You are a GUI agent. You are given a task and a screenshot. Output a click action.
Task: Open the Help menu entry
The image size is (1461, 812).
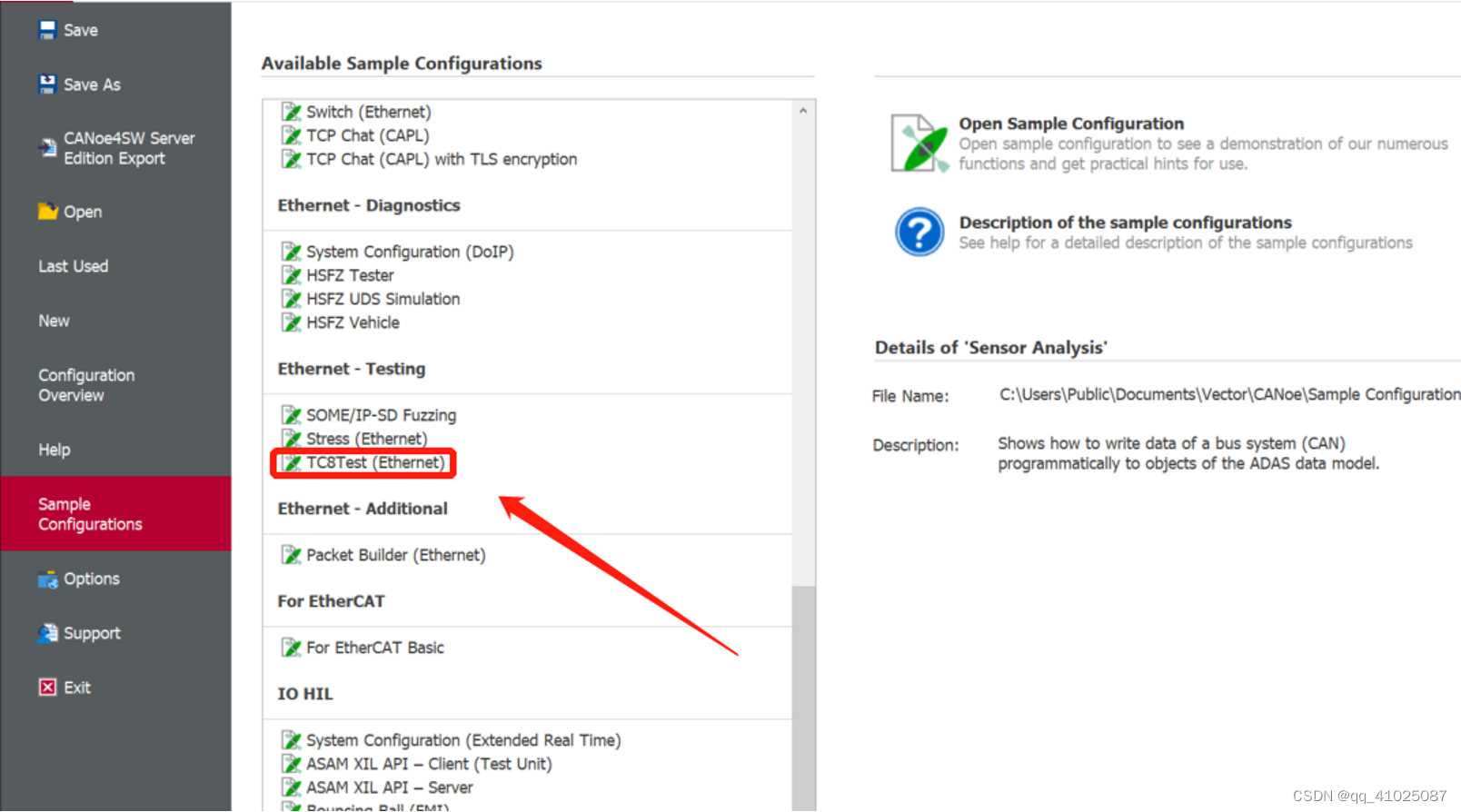coord(54,450)
